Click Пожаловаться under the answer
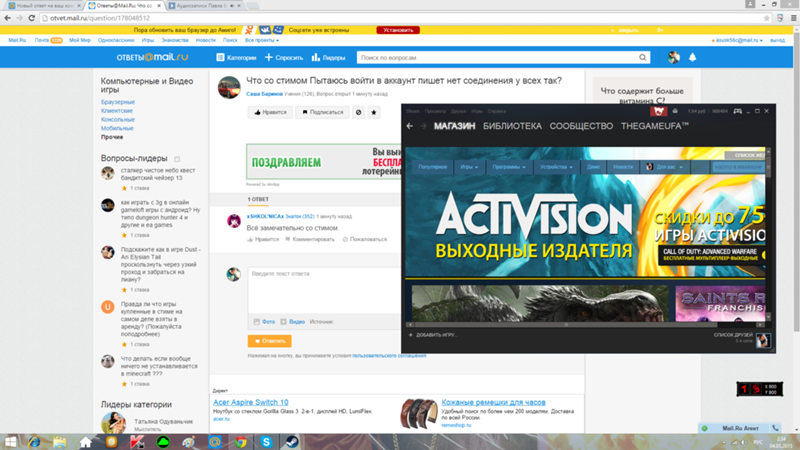This screenshot has width=800, height=450. (x=365, y=239)
